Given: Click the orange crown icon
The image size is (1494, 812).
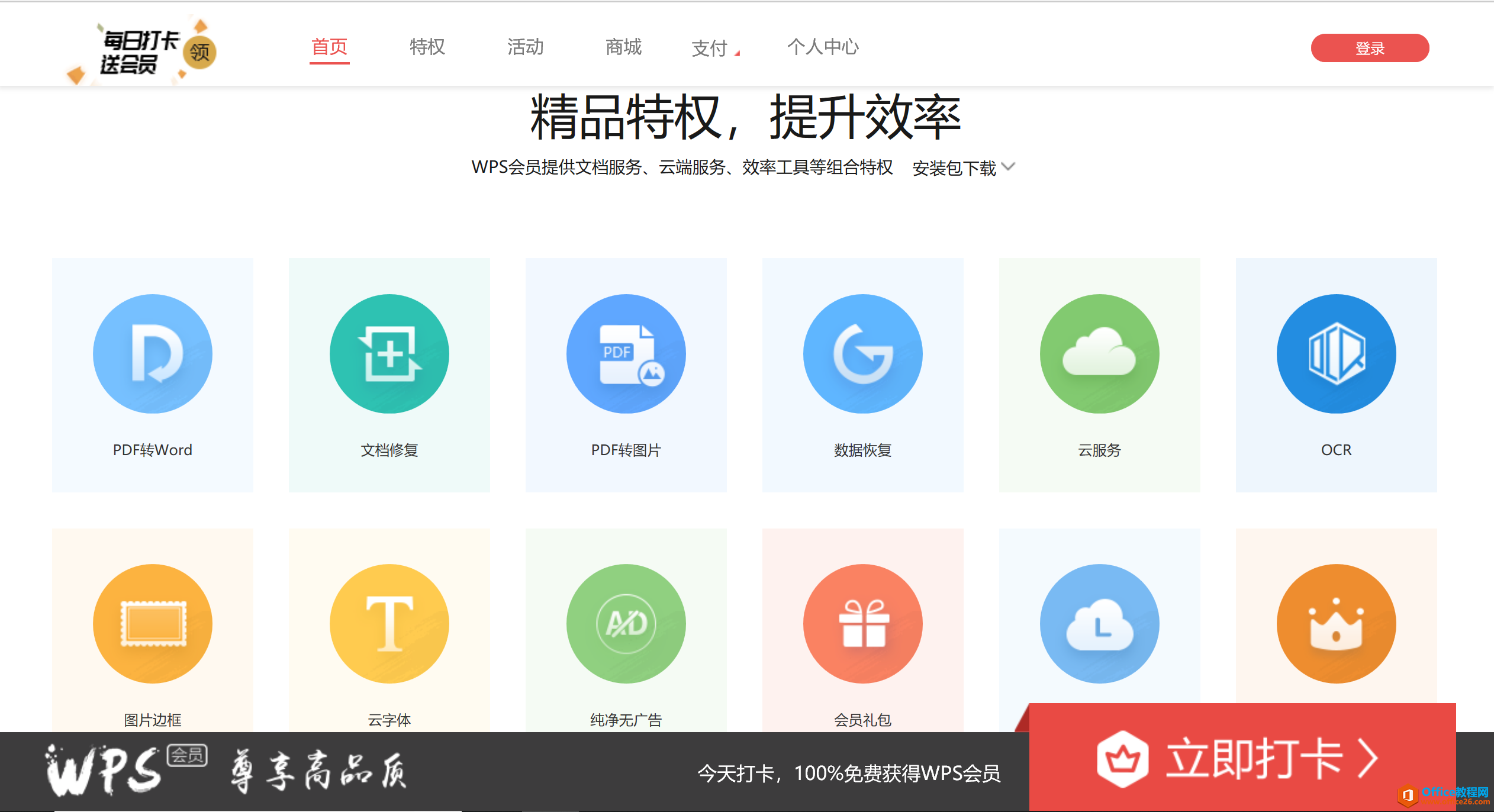Looking at the screenshot, I should (1337, 624).
